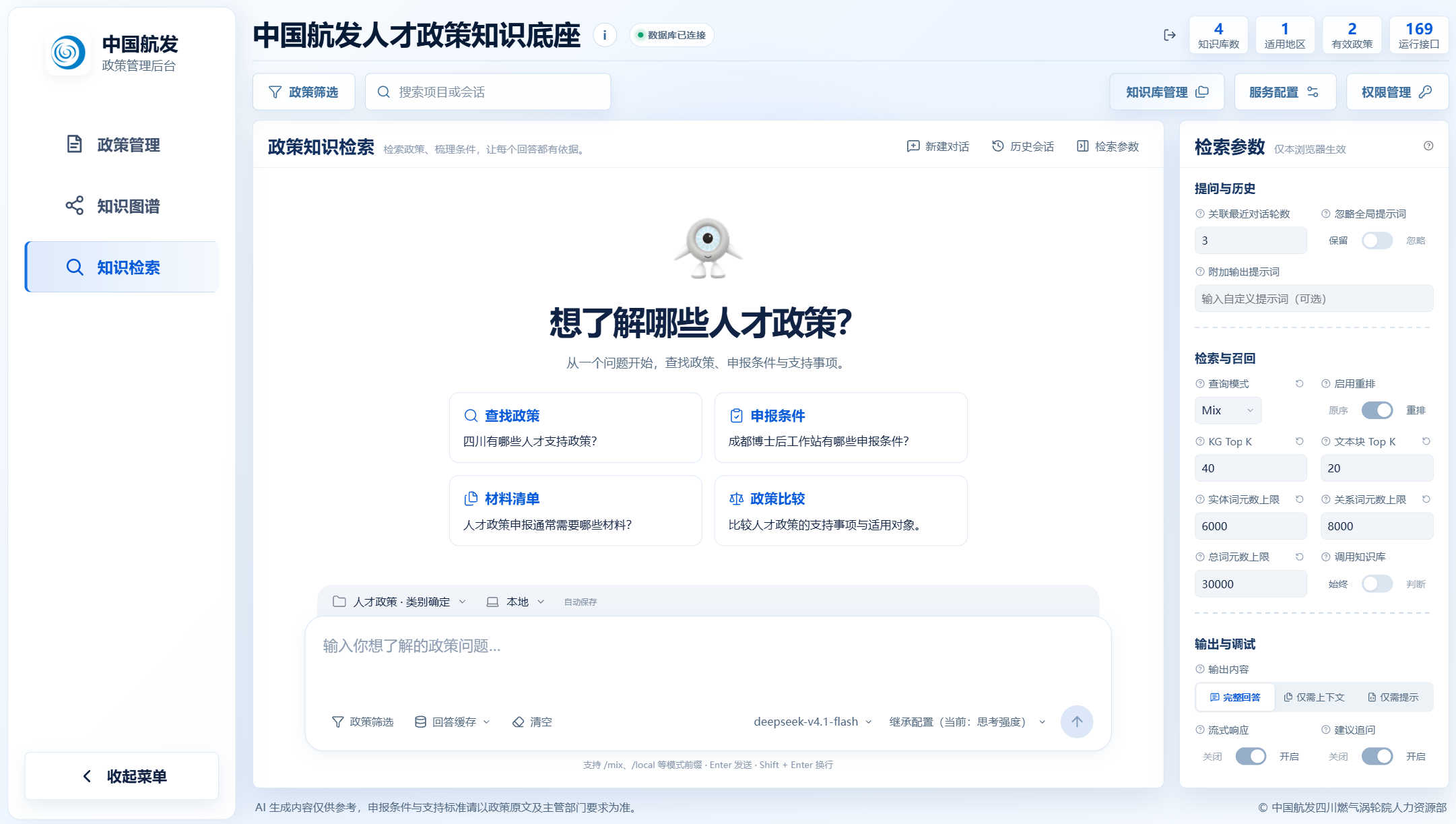Viewport: 1456px width, 824px height.
Task: Reset the 总词元数上限 value
Action: pyautogui.click(x=1299, y=557)
